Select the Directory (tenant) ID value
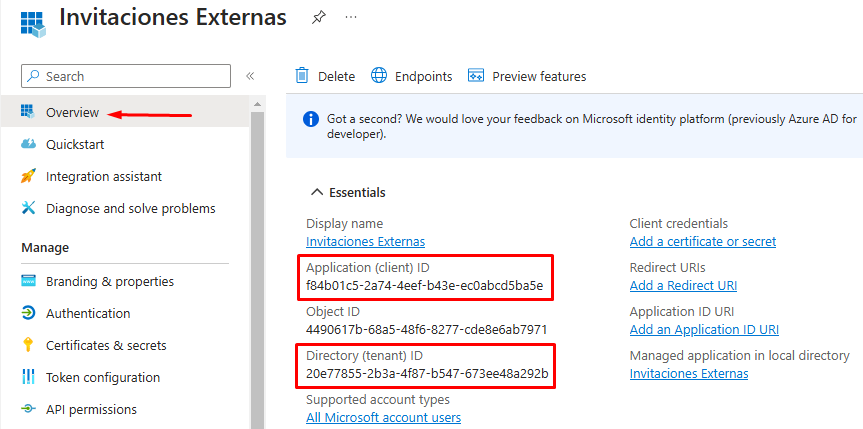The width and height of the screenshot is (863, 429). click(x=427, y=373)
